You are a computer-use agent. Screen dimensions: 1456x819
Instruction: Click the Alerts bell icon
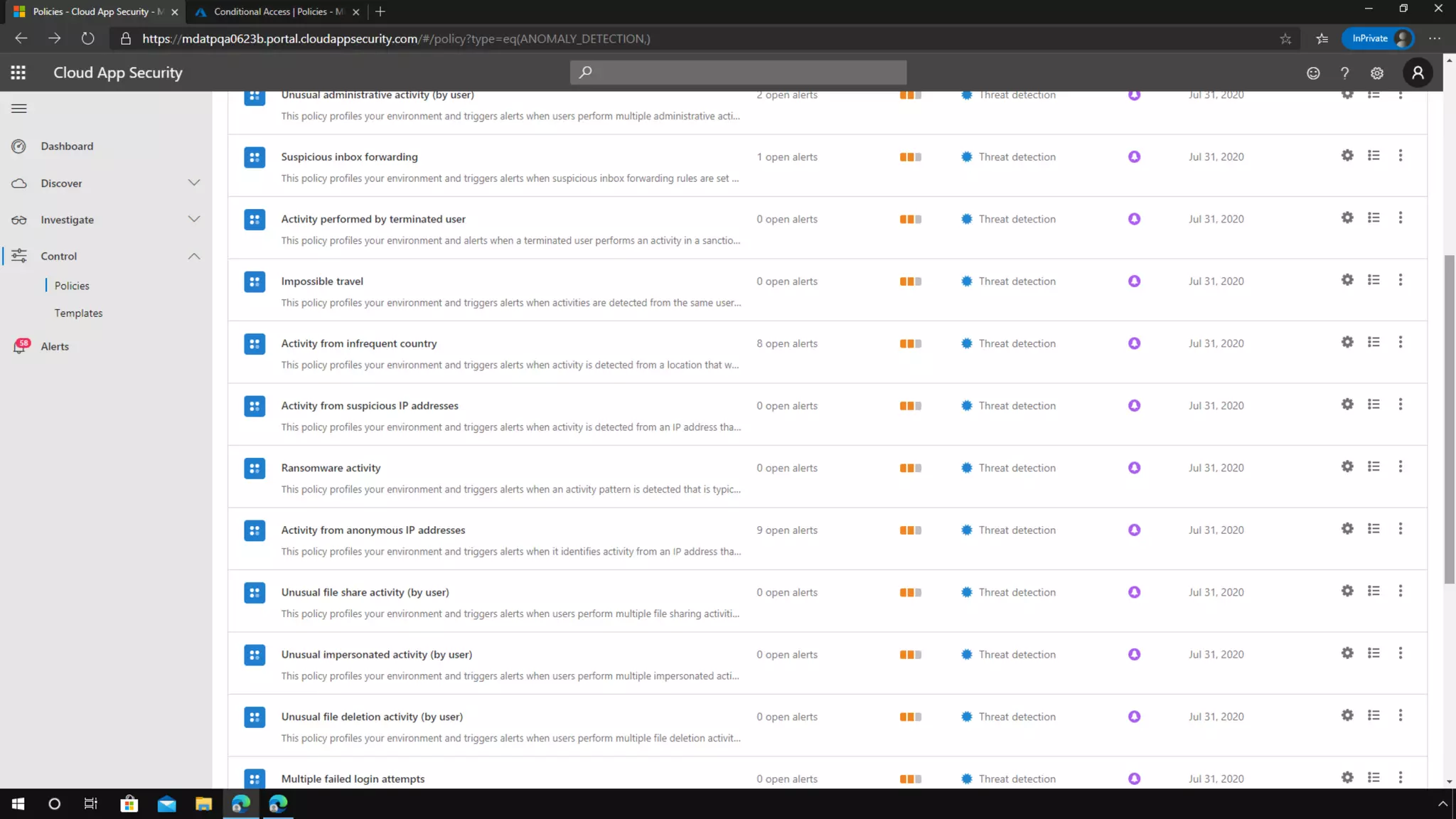click(20, 346)
